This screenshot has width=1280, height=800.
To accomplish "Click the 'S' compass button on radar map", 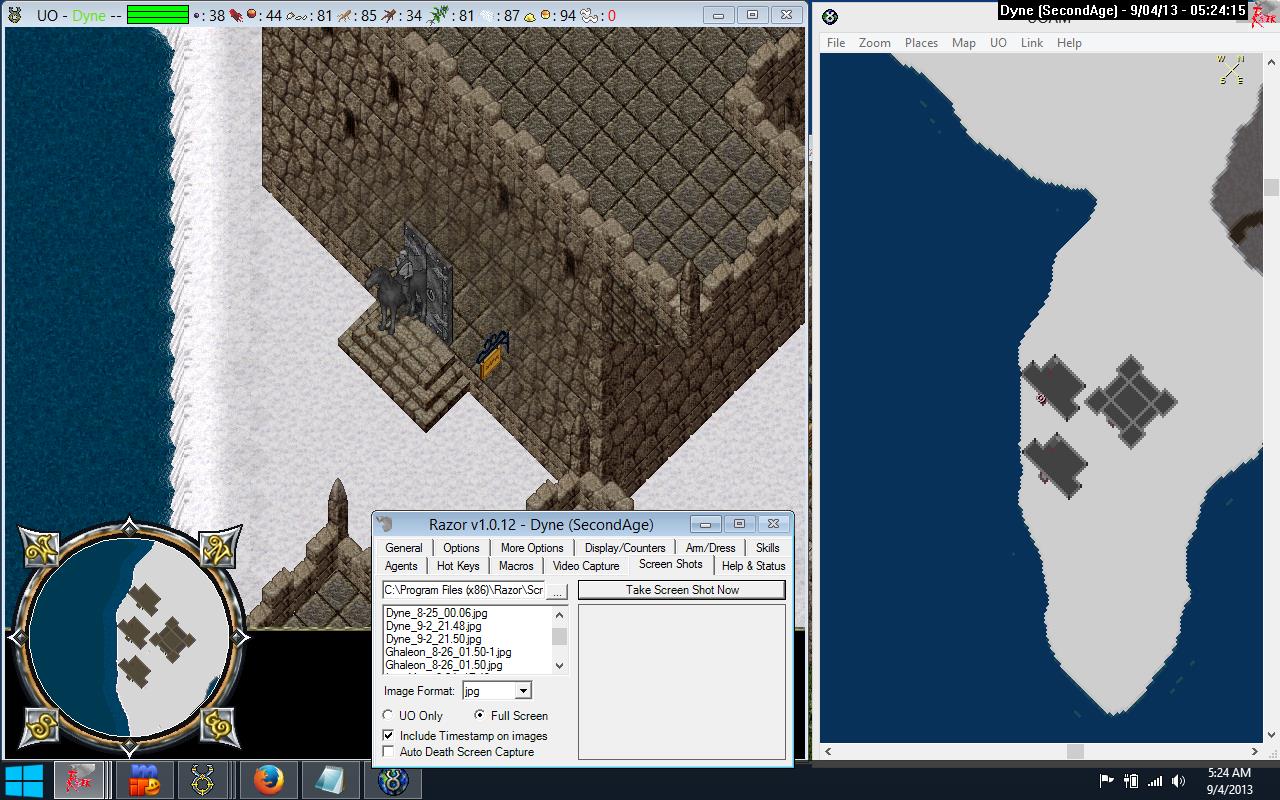I will tap(40, 726).
